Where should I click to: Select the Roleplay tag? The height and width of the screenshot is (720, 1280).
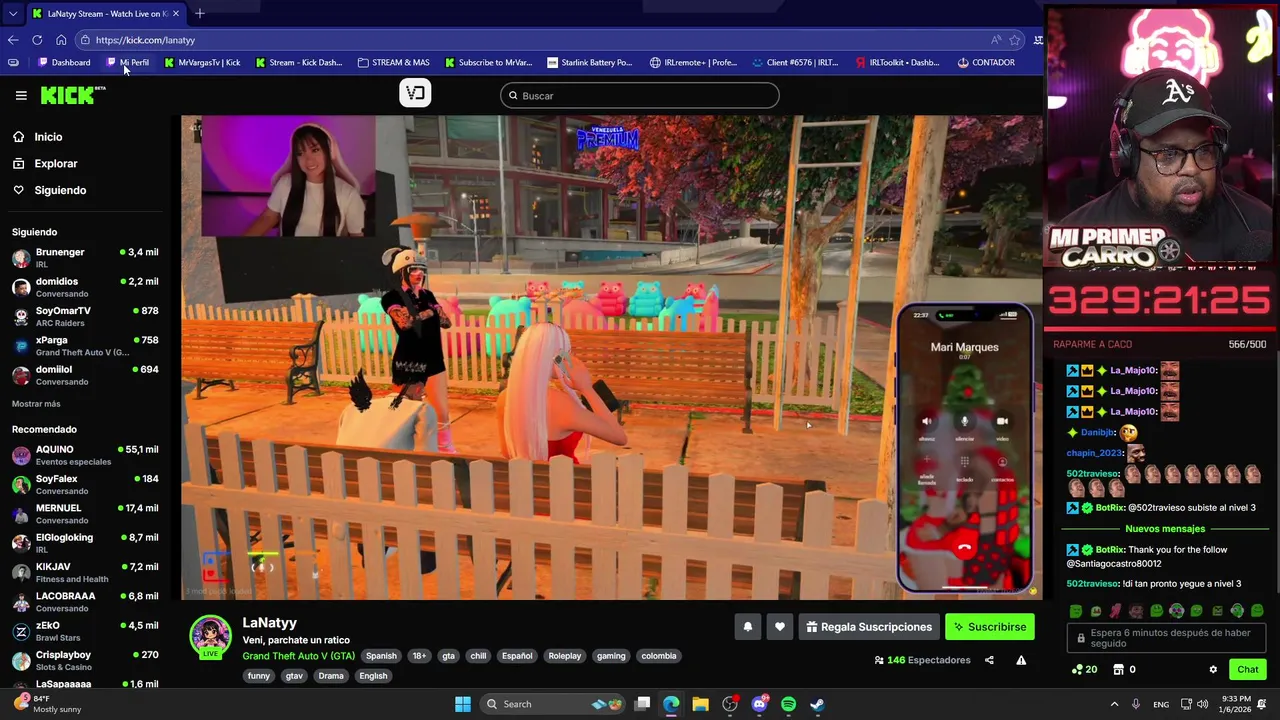point(564,656)
